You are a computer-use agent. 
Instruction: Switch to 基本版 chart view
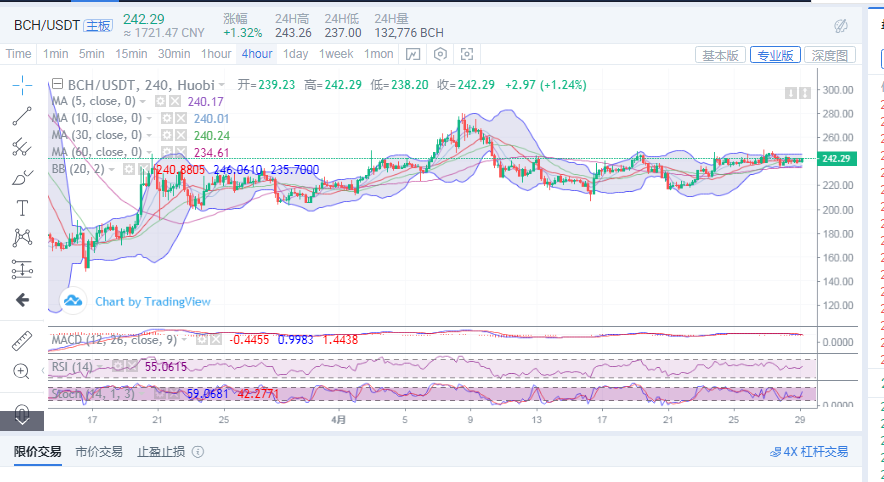pos(720,55)
